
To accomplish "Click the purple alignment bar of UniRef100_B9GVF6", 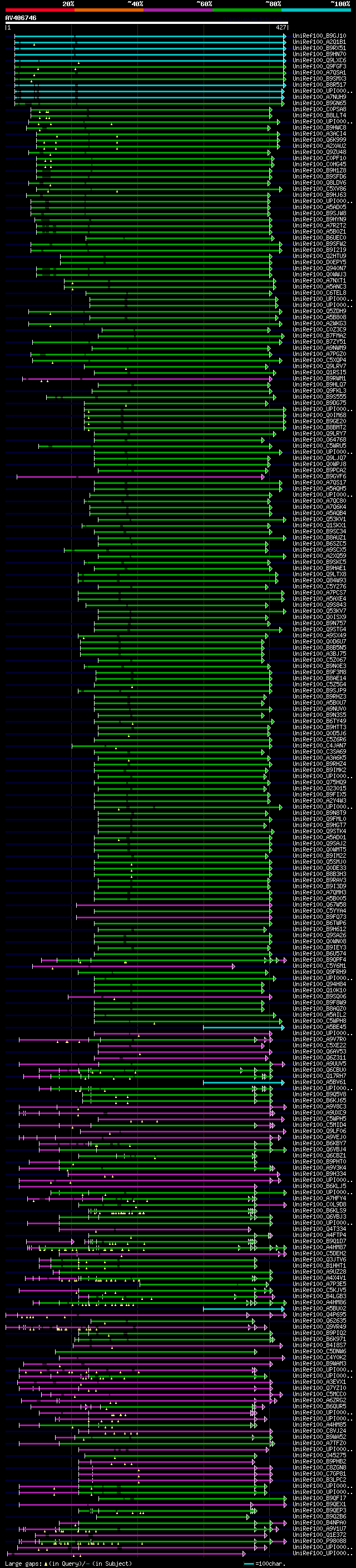I will pyautogui.click(x=141, y=477).
